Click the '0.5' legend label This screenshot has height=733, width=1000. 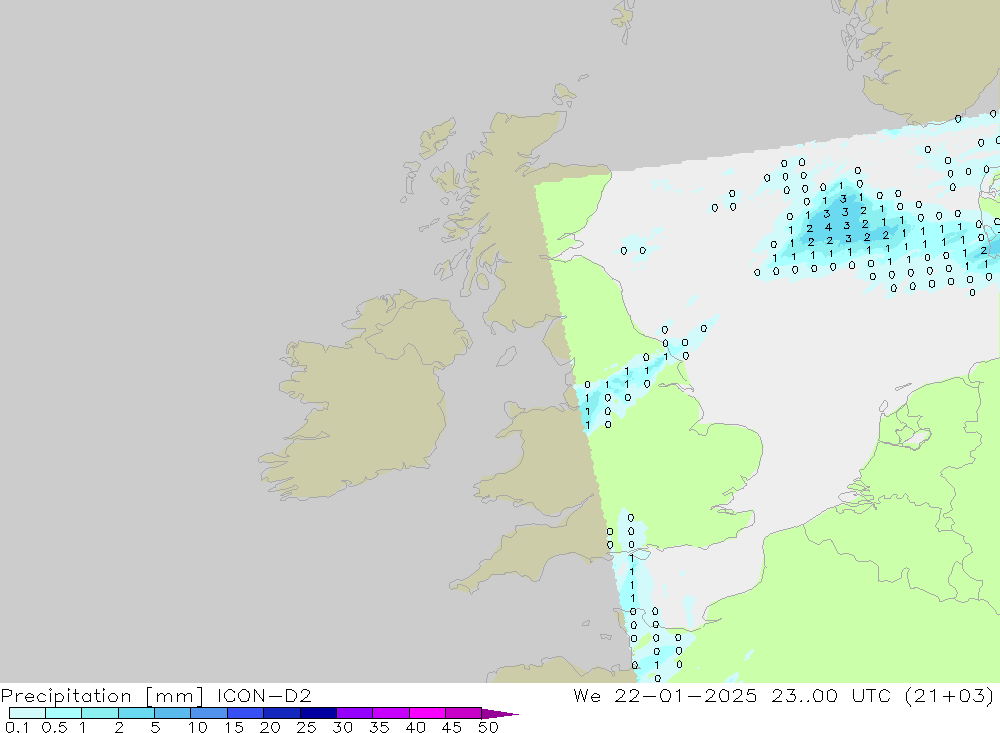(54, 727)
